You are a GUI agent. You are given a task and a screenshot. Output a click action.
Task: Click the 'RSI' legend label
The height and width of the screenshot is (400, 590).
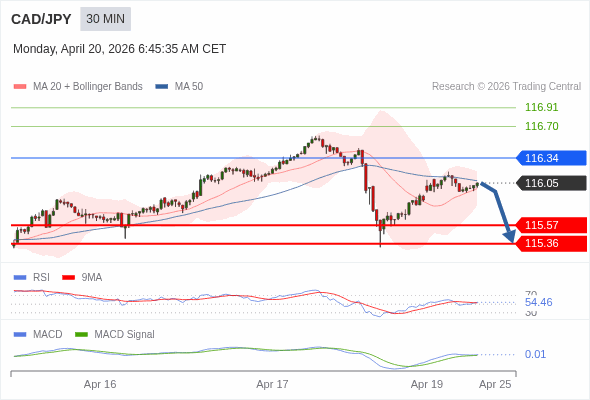[x=41, y=278]
